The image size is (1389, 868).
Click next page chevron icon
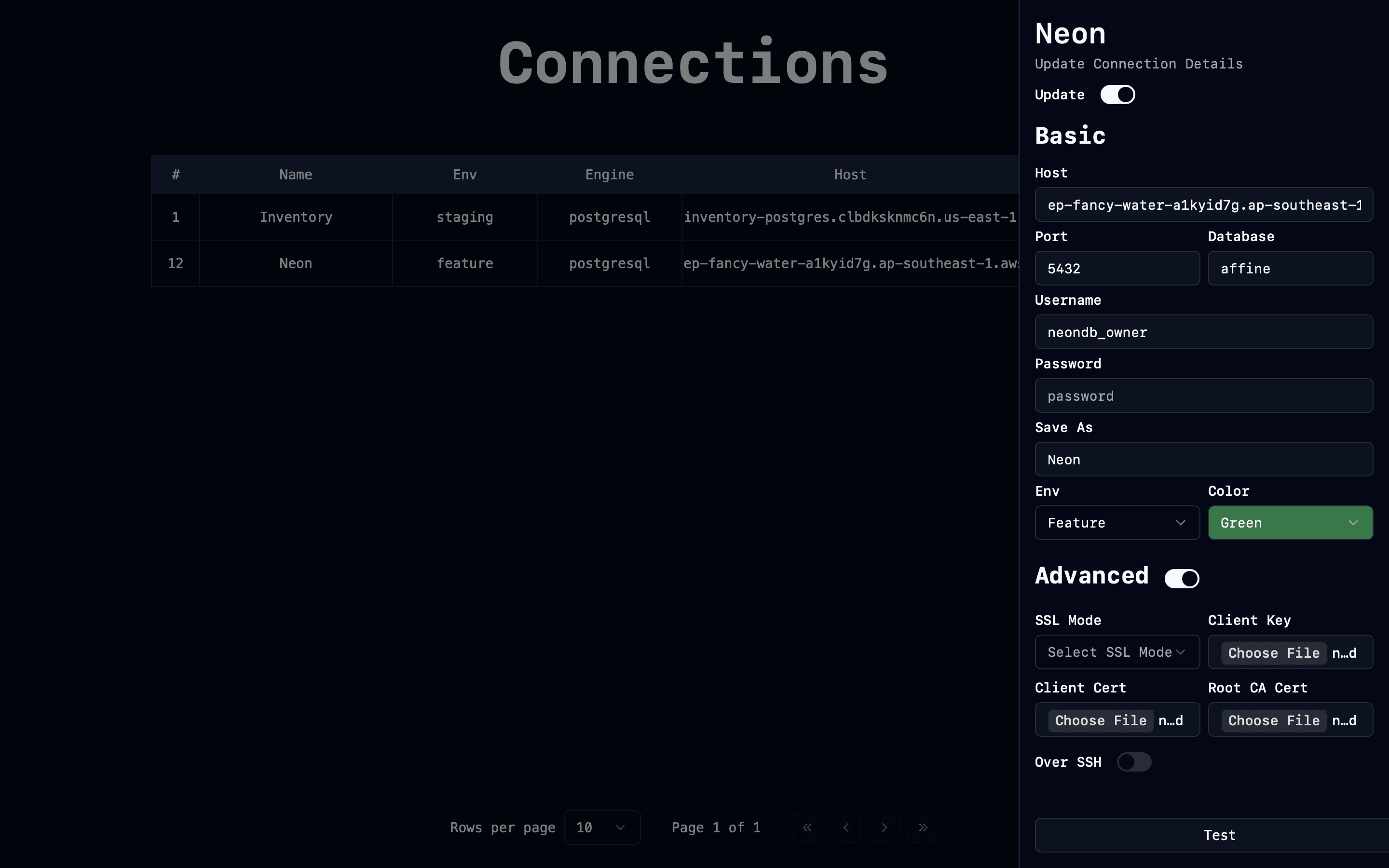click(x=884, y=827)
